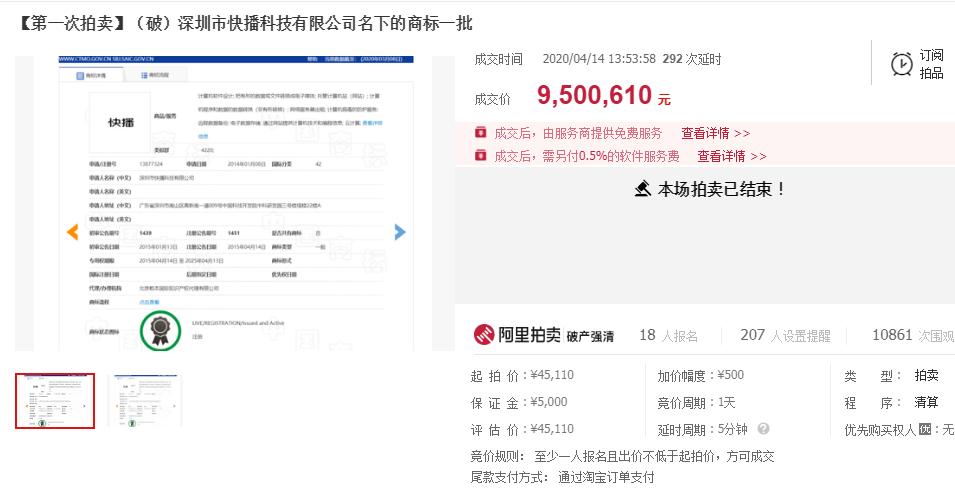Click the 优 priority buyer badge icon
Viewport: 955px width, 488px height.
coord(925,429)
